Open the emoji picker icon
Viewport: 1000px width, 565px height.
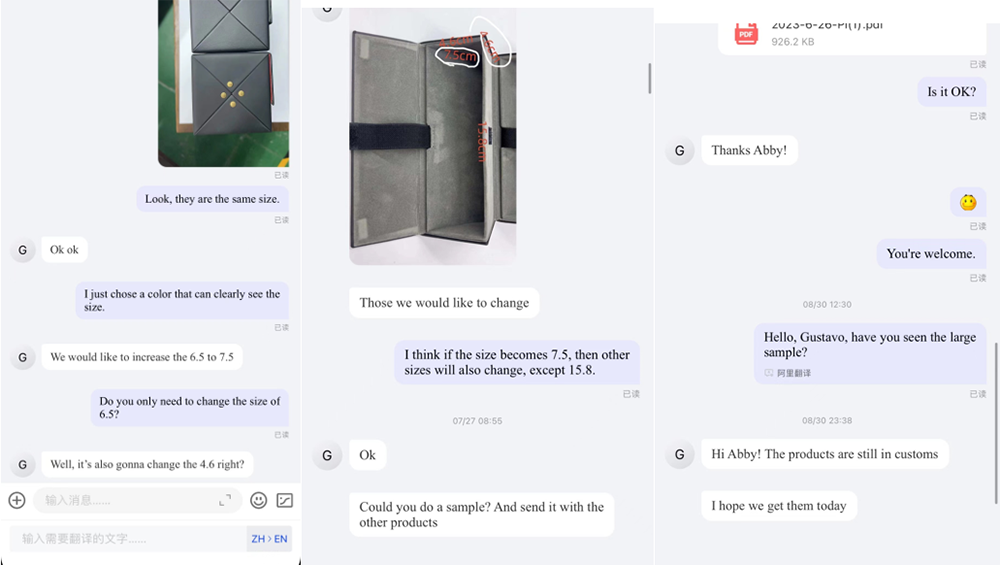(258, 501)
